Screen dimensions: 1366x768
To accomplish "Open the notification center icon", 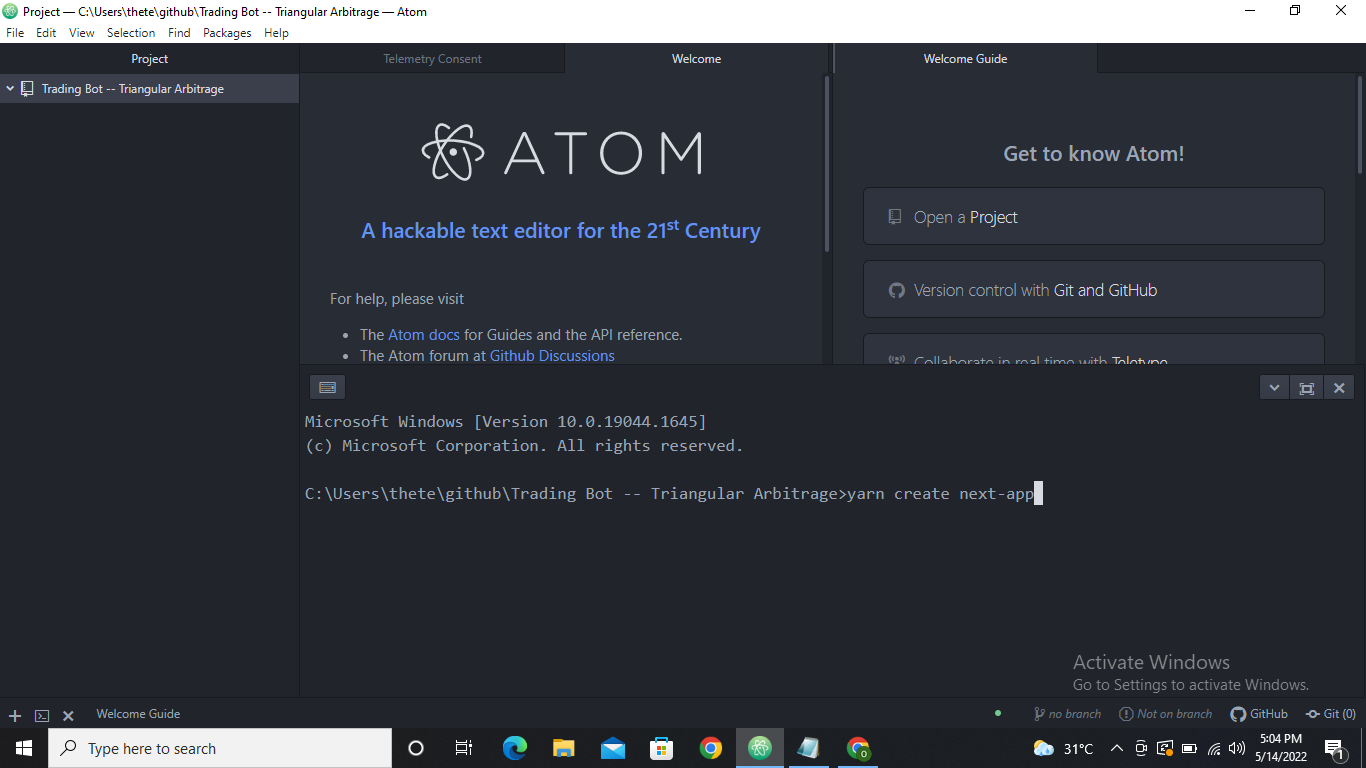I will click(x=1334, y=748).
